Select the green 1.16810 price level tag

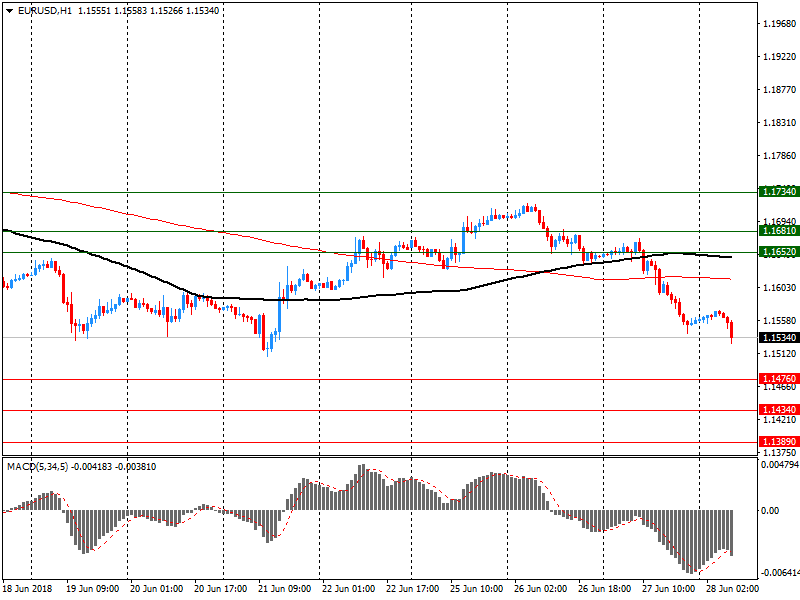pyautogui.click(x=778, y=231)
